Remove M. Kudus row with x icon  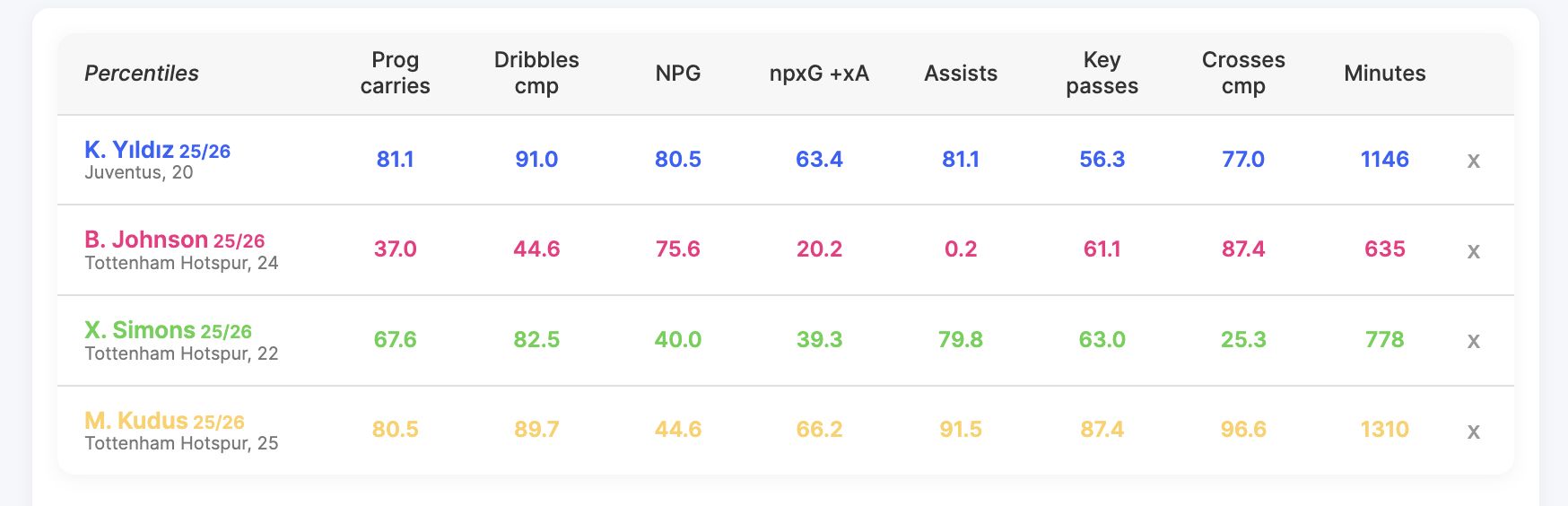tap(1473, 432)
